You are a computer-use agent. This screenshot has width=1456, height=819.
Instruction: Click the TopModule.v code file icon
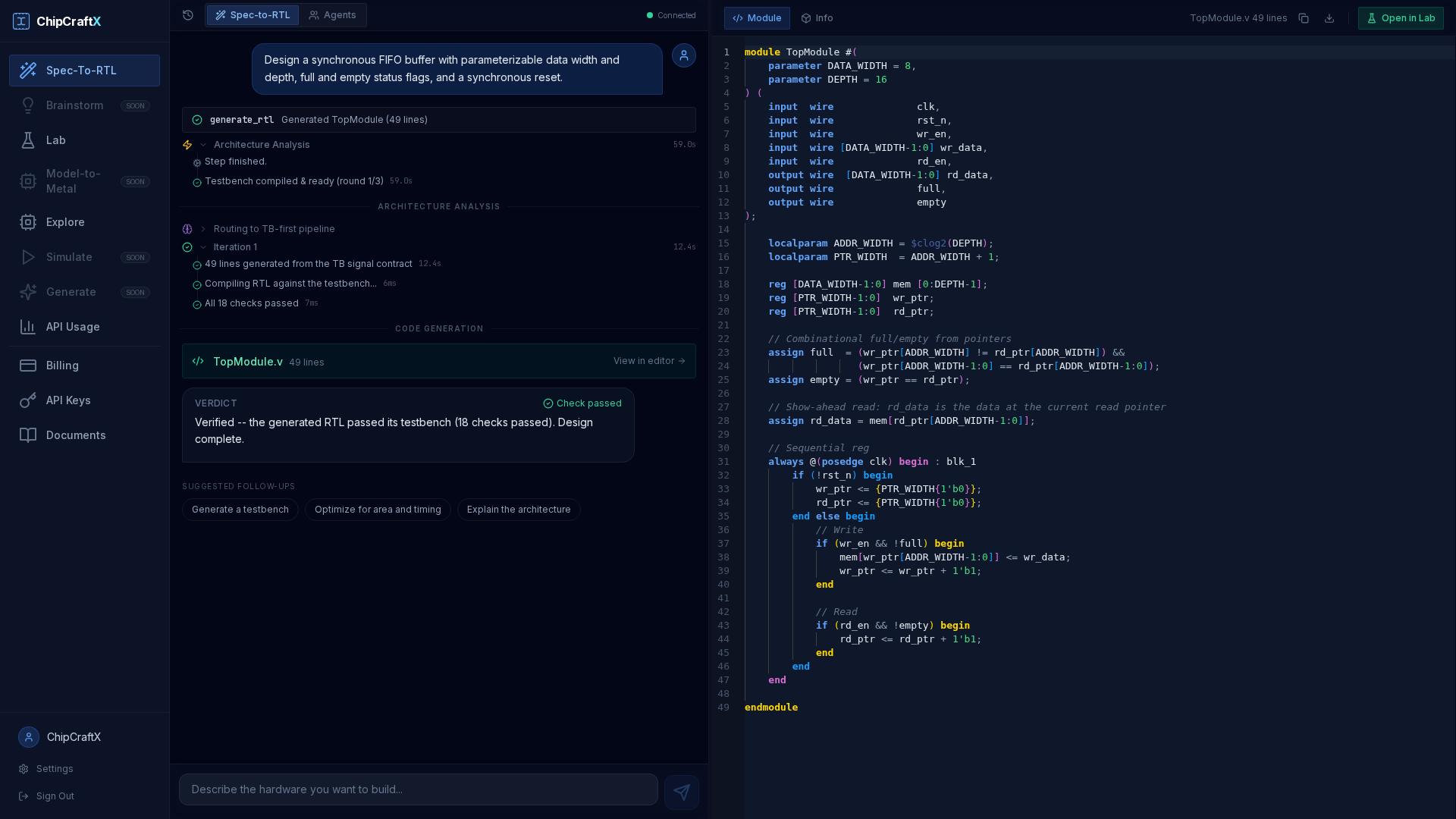198,361
